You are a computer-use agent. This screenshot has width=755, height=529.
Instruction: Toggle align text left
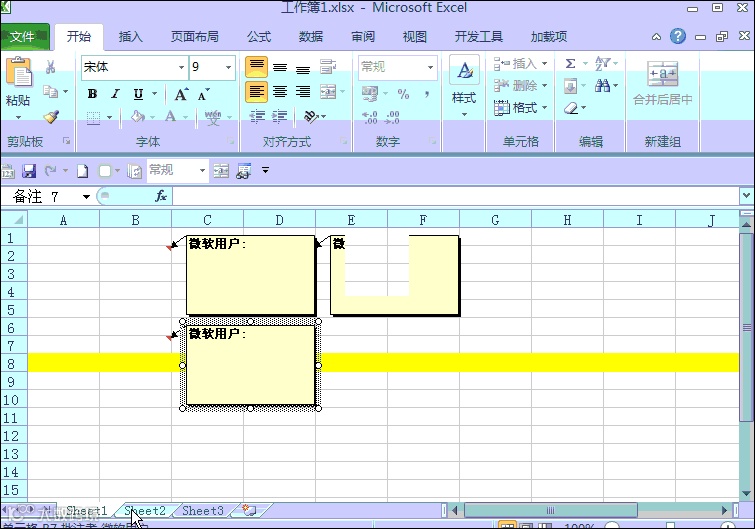(x=256, y=91)
